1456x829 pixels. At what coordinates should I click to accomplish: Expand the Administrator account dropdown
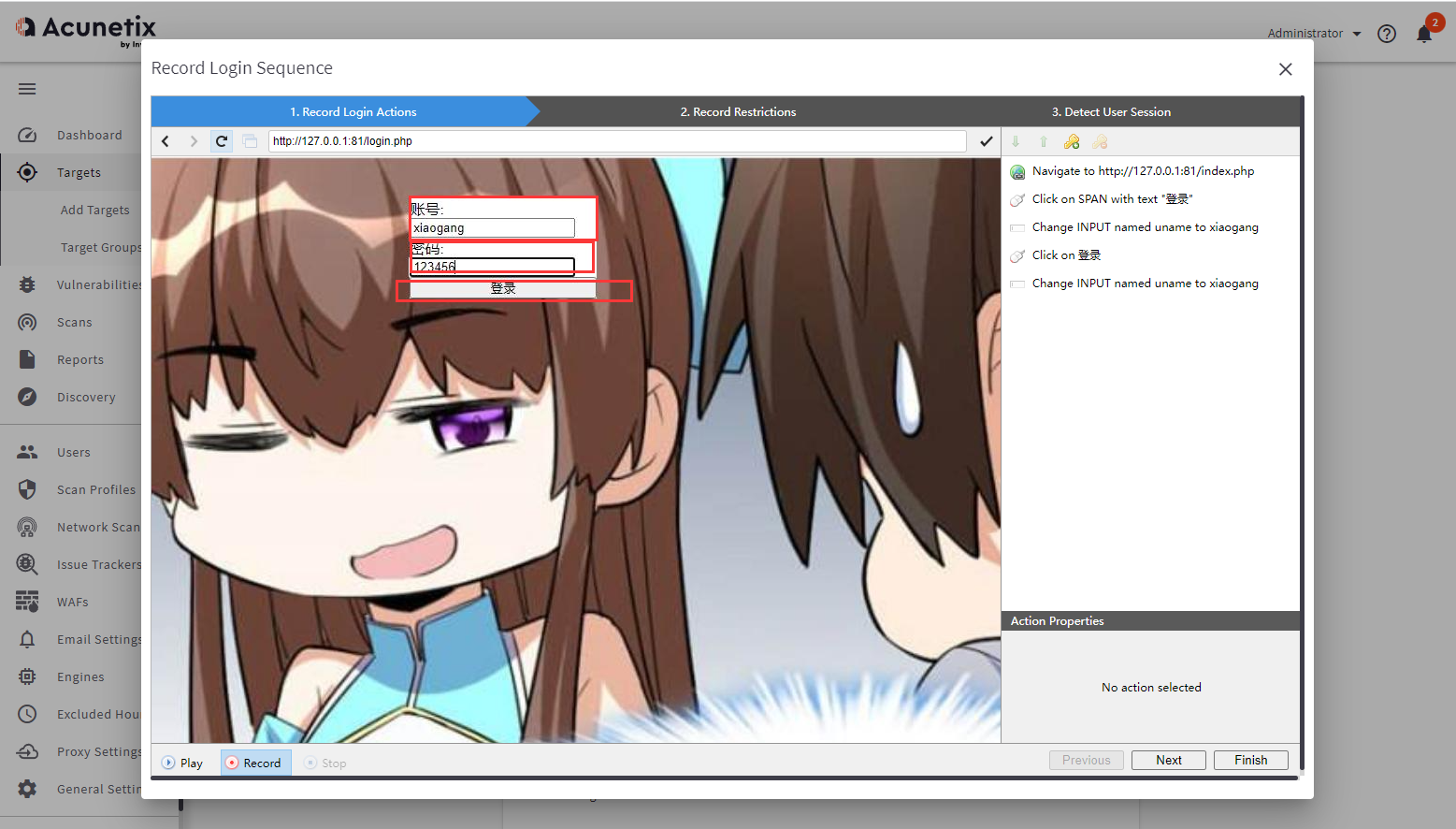click(x=1314, y=34)
